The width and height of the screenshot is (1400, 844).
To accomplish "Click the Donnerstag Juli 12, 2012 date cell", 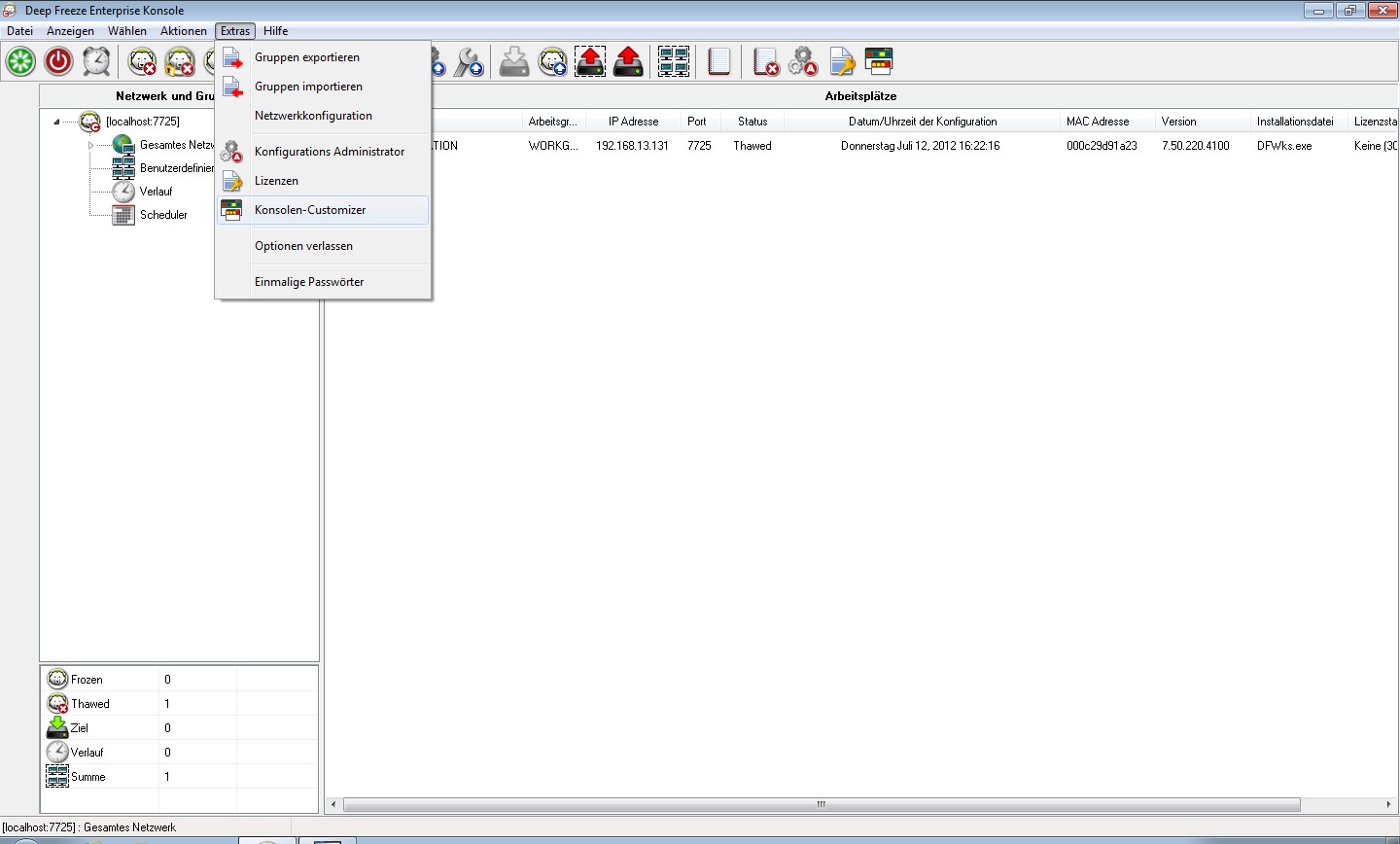I will 920,146.
